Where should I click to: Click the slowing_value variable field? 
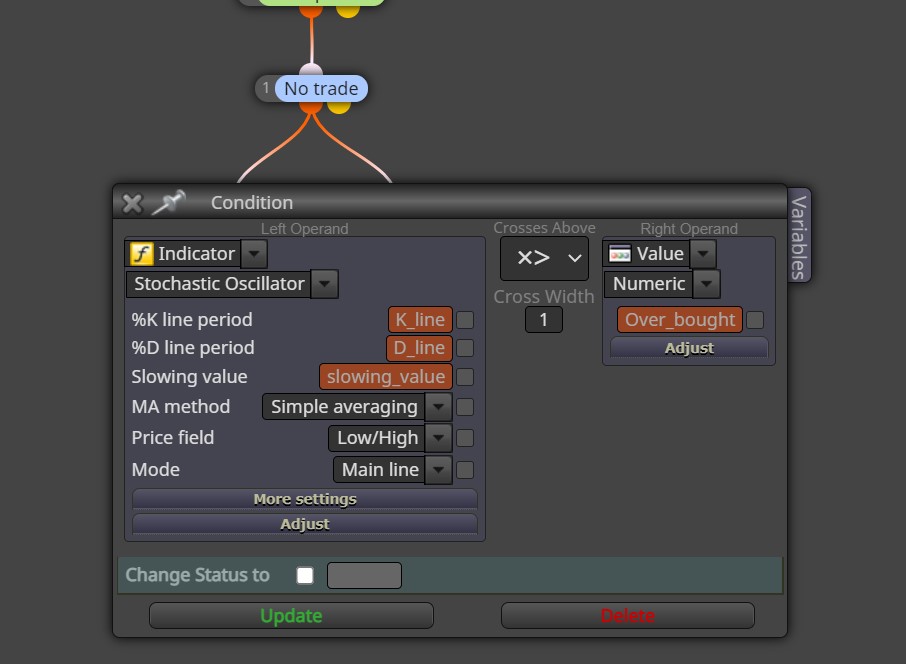point(385,377)
